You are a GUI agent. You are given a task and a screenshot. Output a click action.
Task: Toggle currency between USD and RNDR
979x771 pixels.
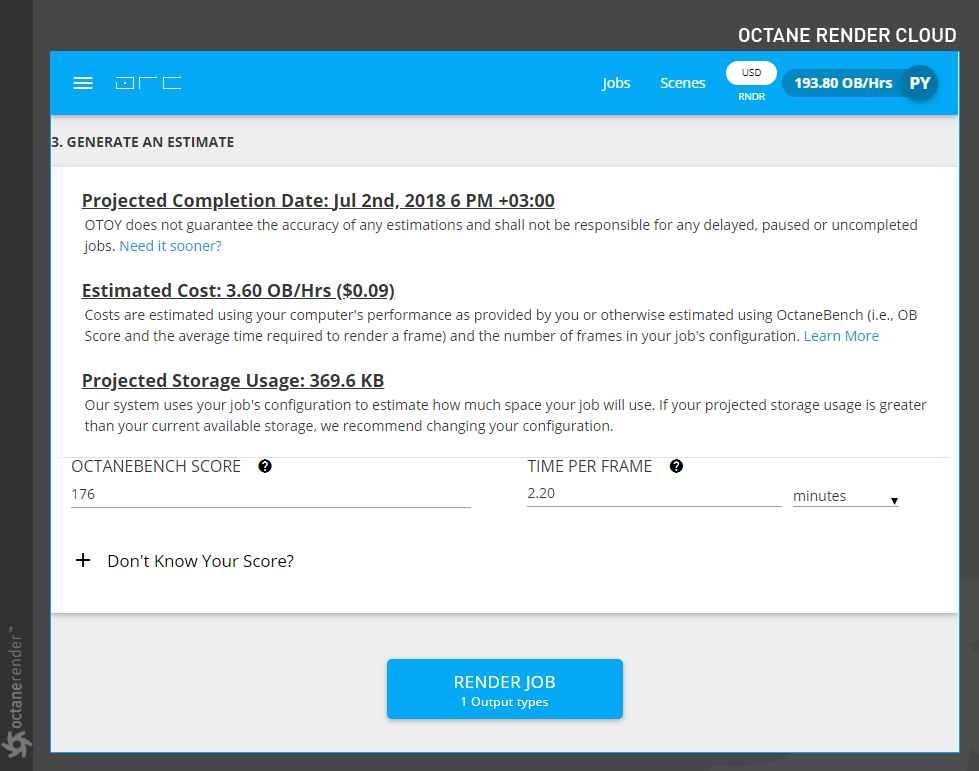click(x=751, y=73)
